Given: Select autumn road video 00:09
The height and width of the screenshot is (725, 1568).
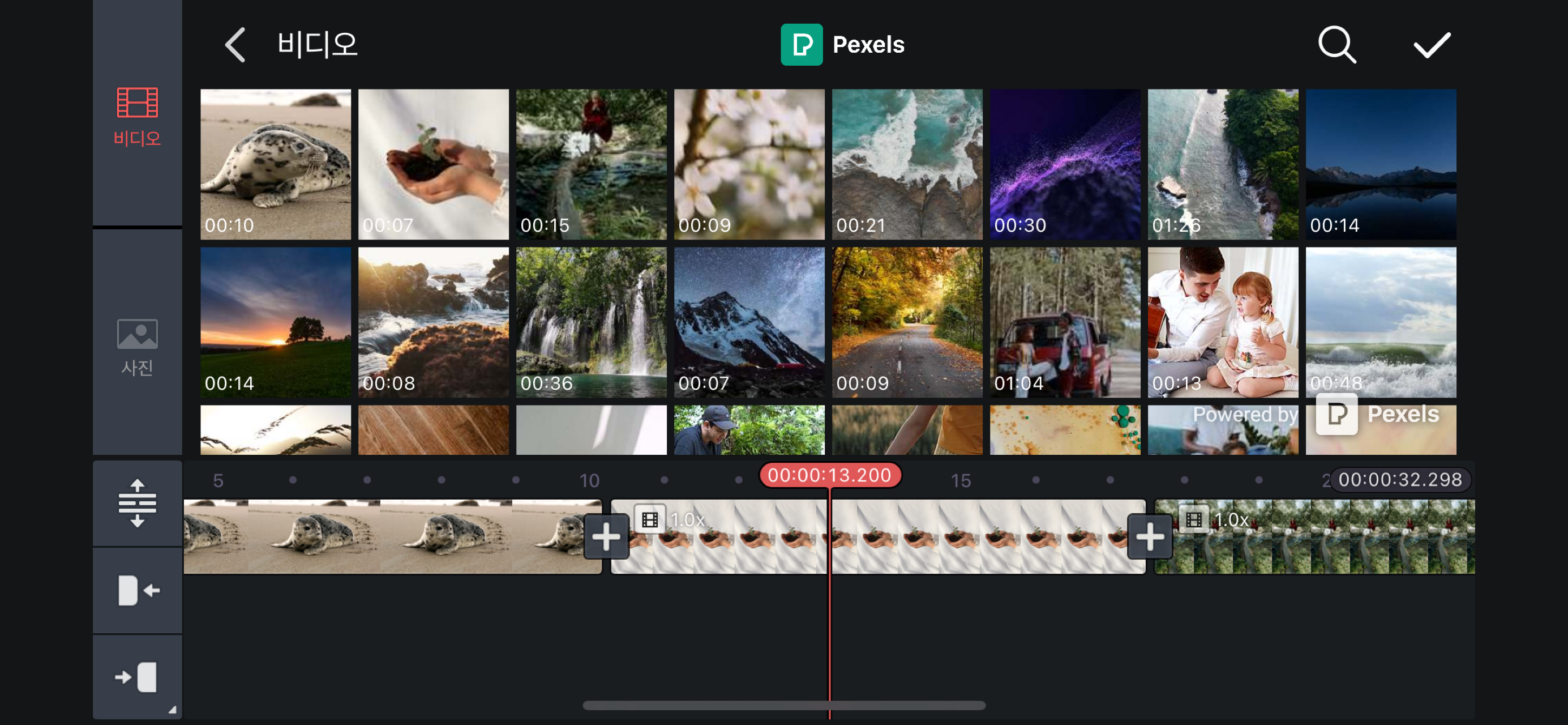Looking at the screenshot, I should (907, 322).
